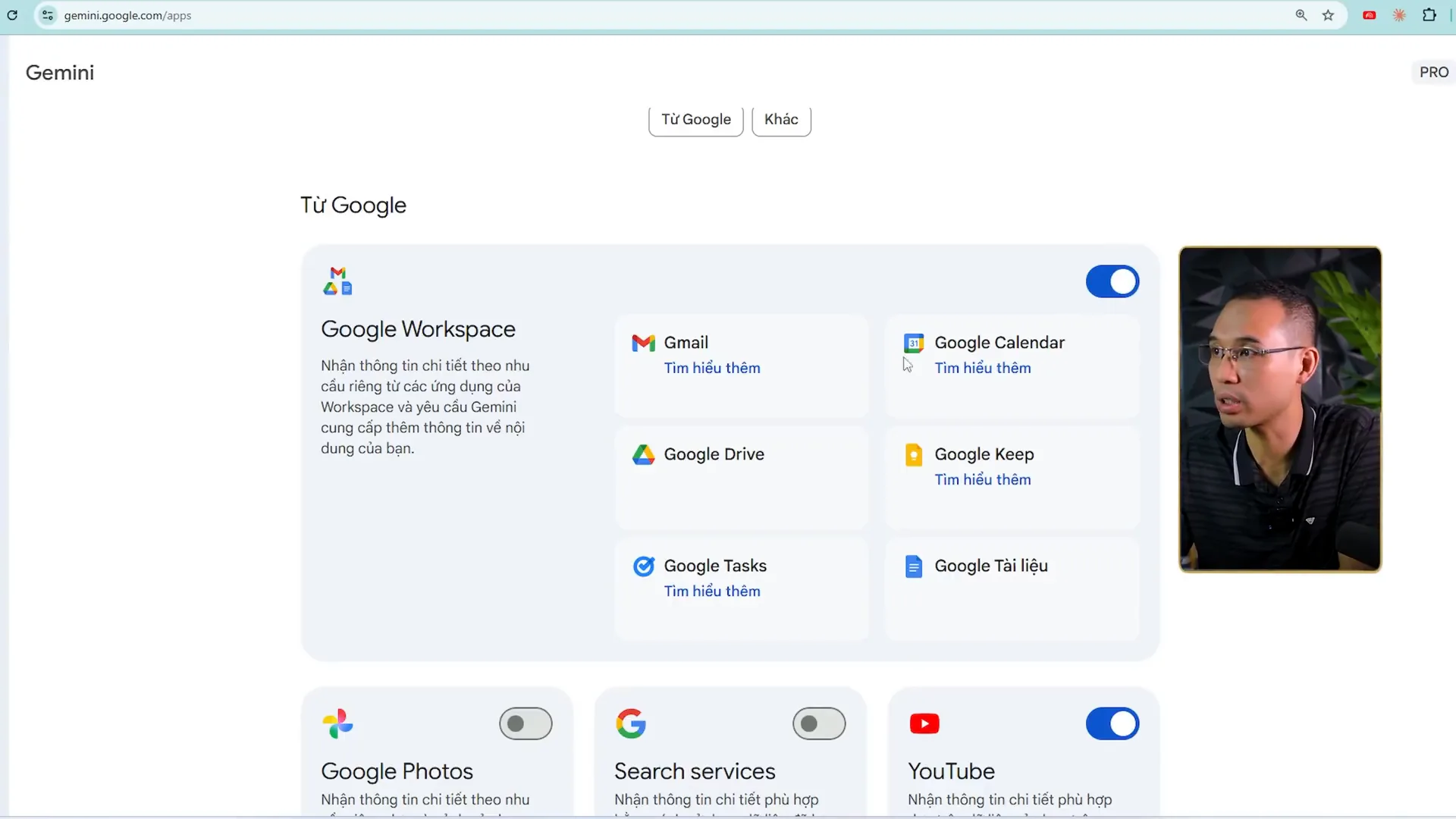Screen dimensions: 1456x819
Task: Click the Search services card heading
Action: coord(695,771)
